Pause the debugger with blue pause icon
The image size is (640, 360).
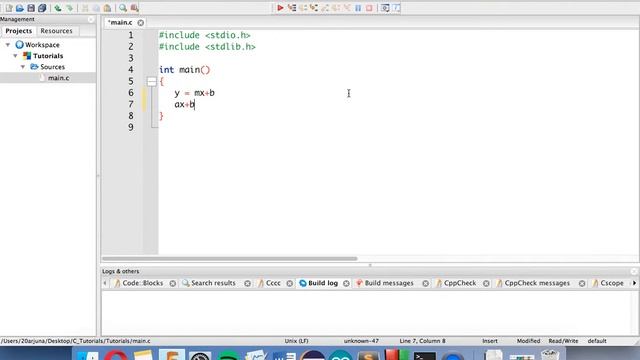[x=358, y=8]
